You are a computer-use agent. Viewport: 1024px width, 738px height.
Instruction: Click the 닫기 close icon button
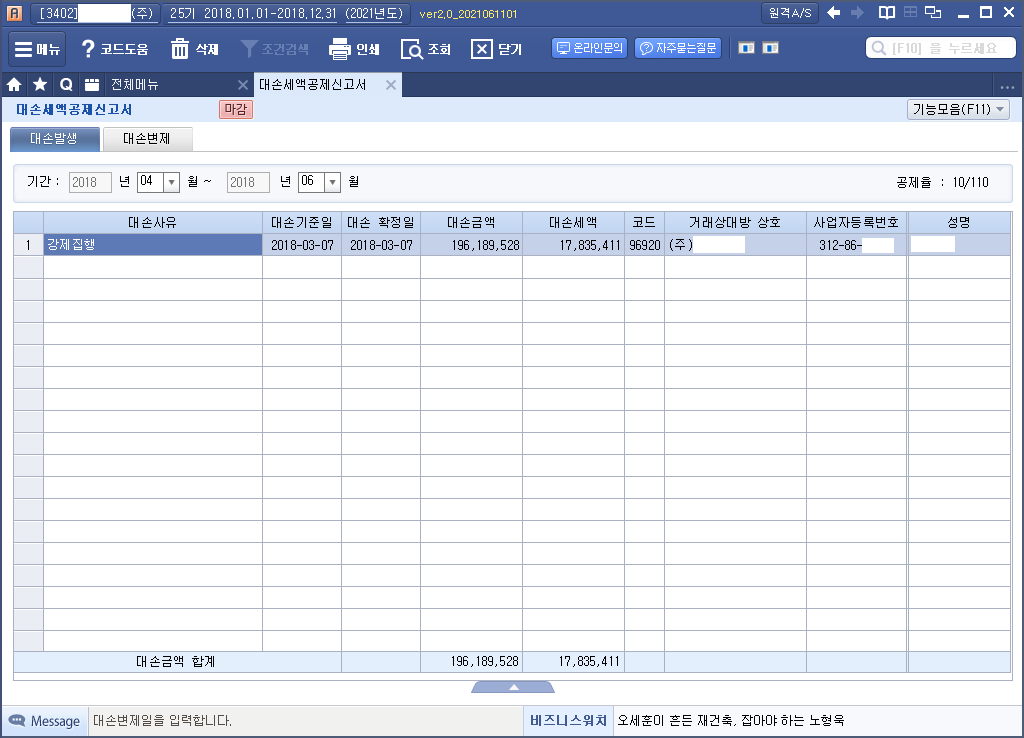point(496,49)
